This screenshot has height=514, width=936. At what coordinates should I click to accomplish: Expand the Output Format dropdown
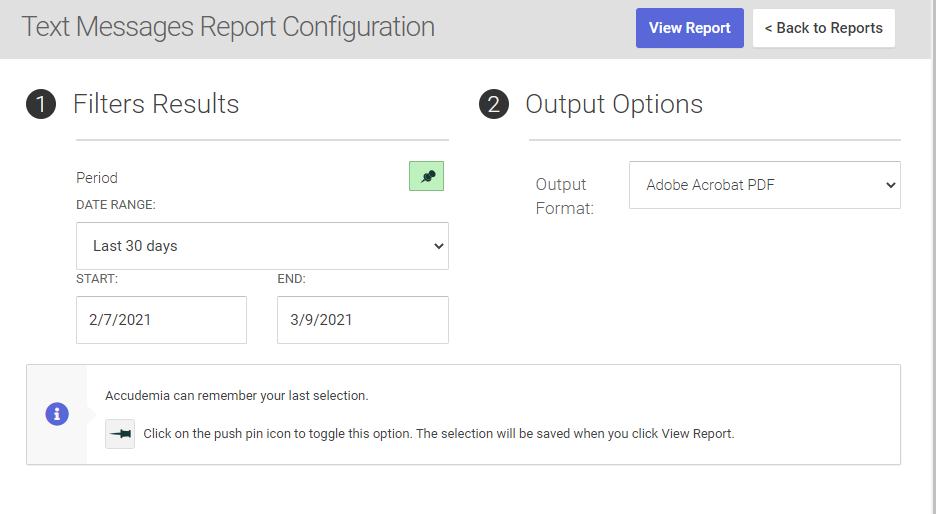click(x=764, y=185)
